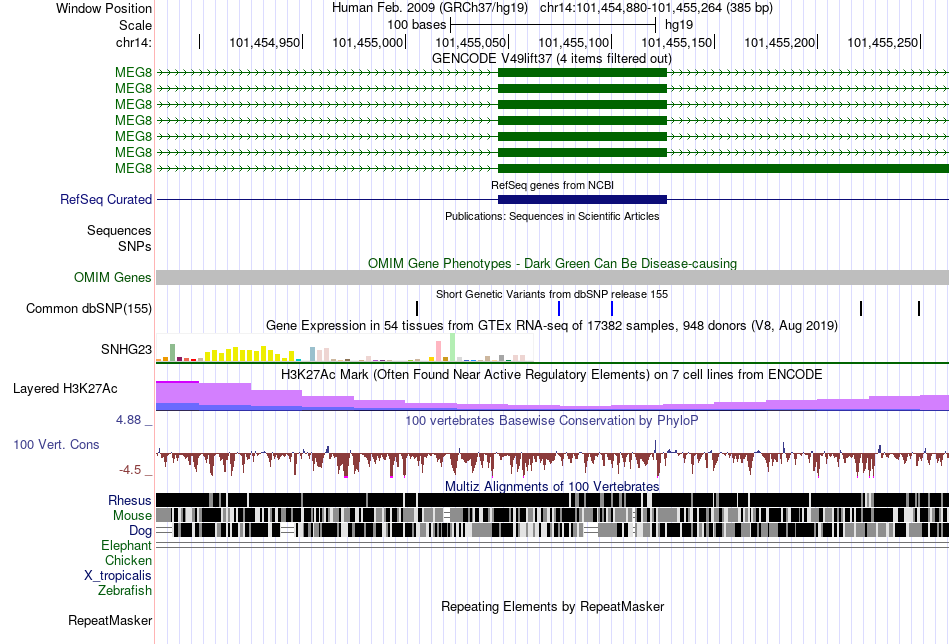The width and height of the screenshot is (950, 644).
Task: Click the gray OMIM Genes bar
Action: click(553, 277)
